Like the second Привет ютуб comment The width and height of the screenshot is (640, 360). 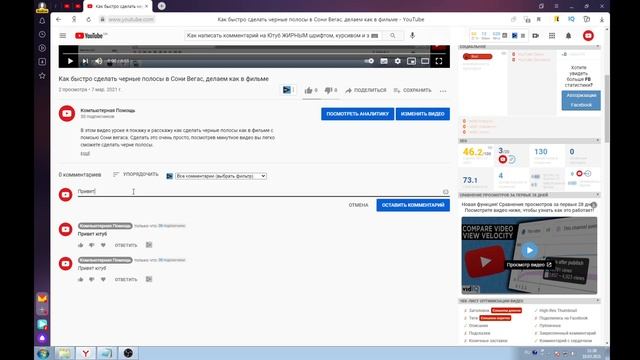tap(80, 279)
